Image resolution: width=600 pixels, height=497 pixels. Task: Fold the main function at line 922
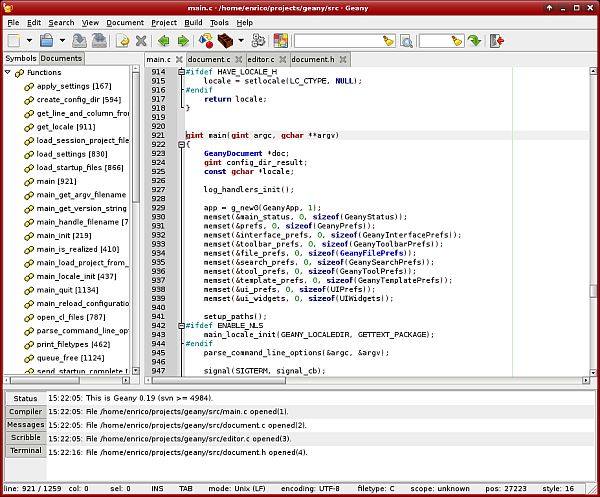(182, 144)
